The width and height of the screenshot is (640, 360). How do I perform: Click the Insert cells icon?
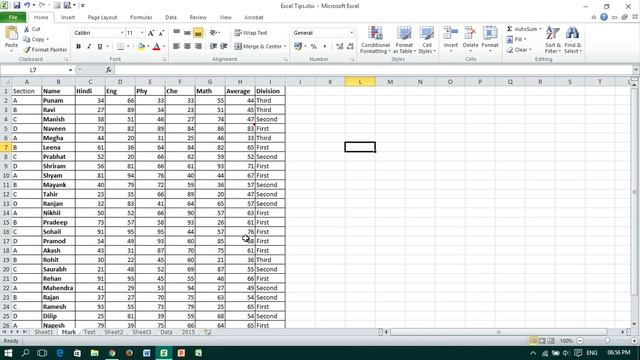click(x=451, y=33)
